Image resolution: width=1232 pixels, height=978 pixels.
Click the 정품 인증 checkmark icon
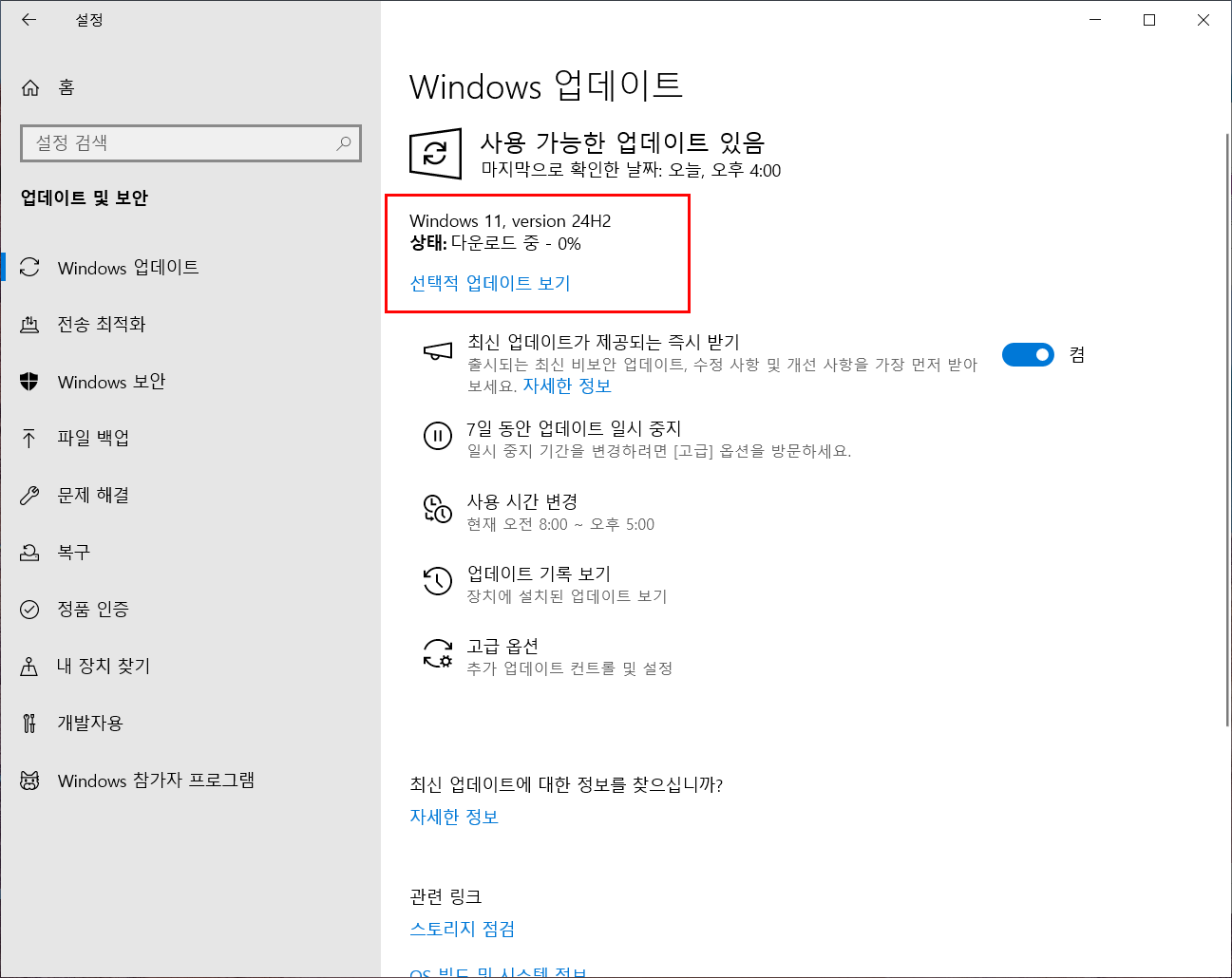coord(29,609)
